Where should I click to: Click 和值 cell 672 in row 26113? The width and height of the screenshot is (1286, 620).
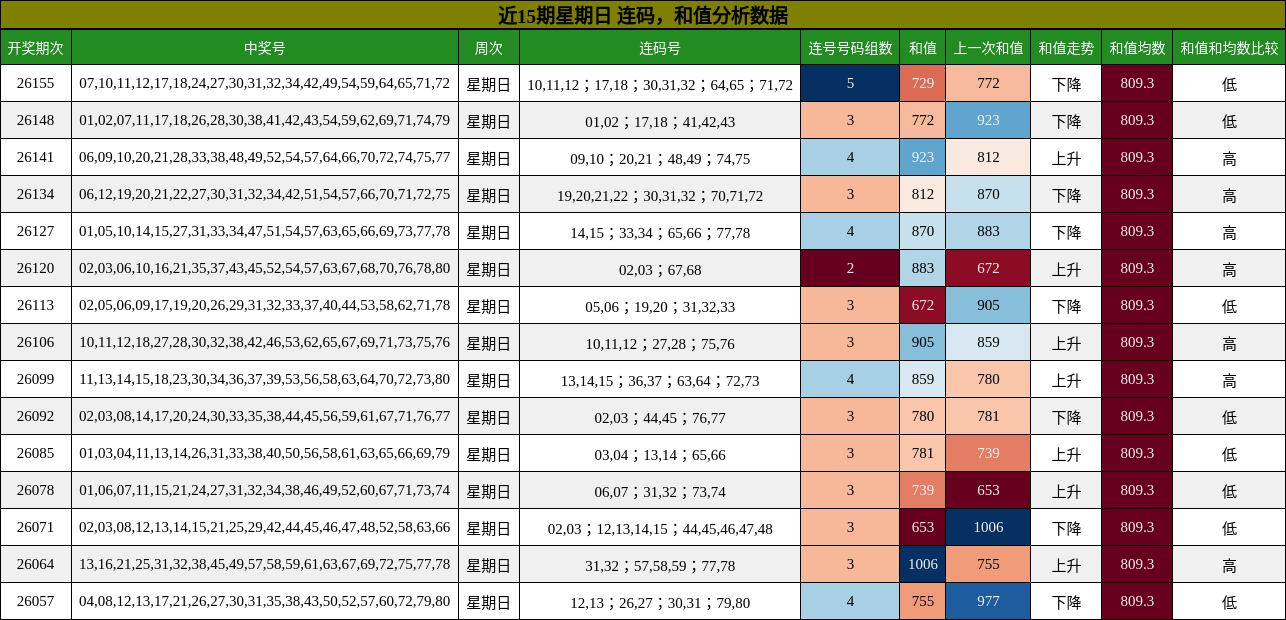923,306
